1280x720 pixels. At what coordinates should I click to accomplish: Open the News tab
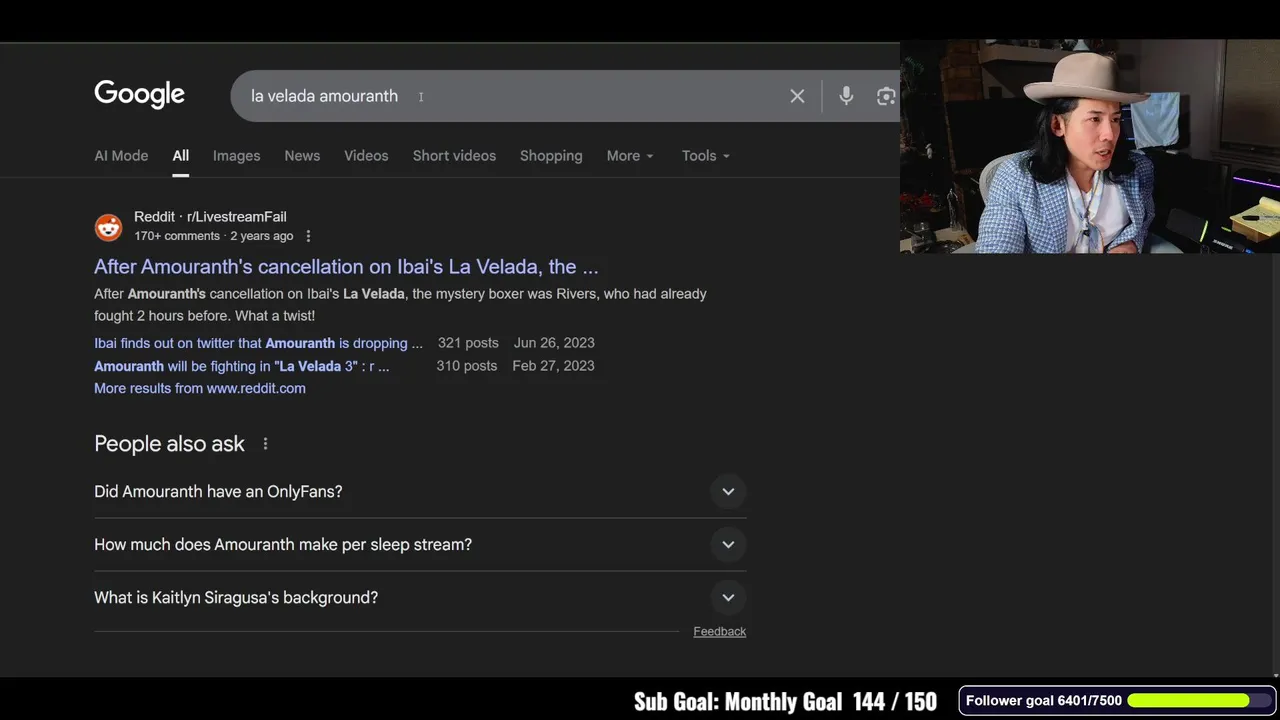click(x=302, y=156)
